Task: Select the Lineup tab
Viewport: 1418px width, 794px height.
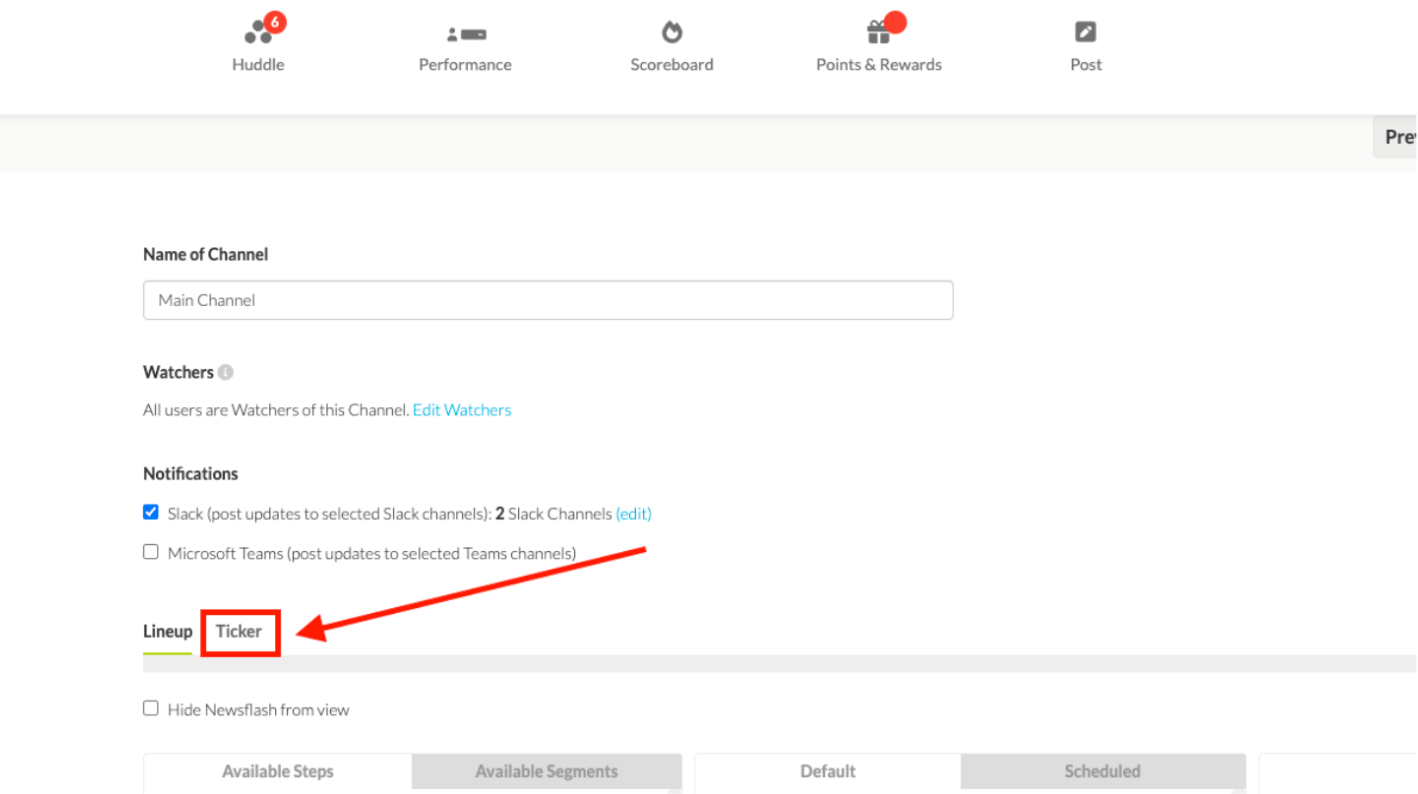Action: pos(168,631)
